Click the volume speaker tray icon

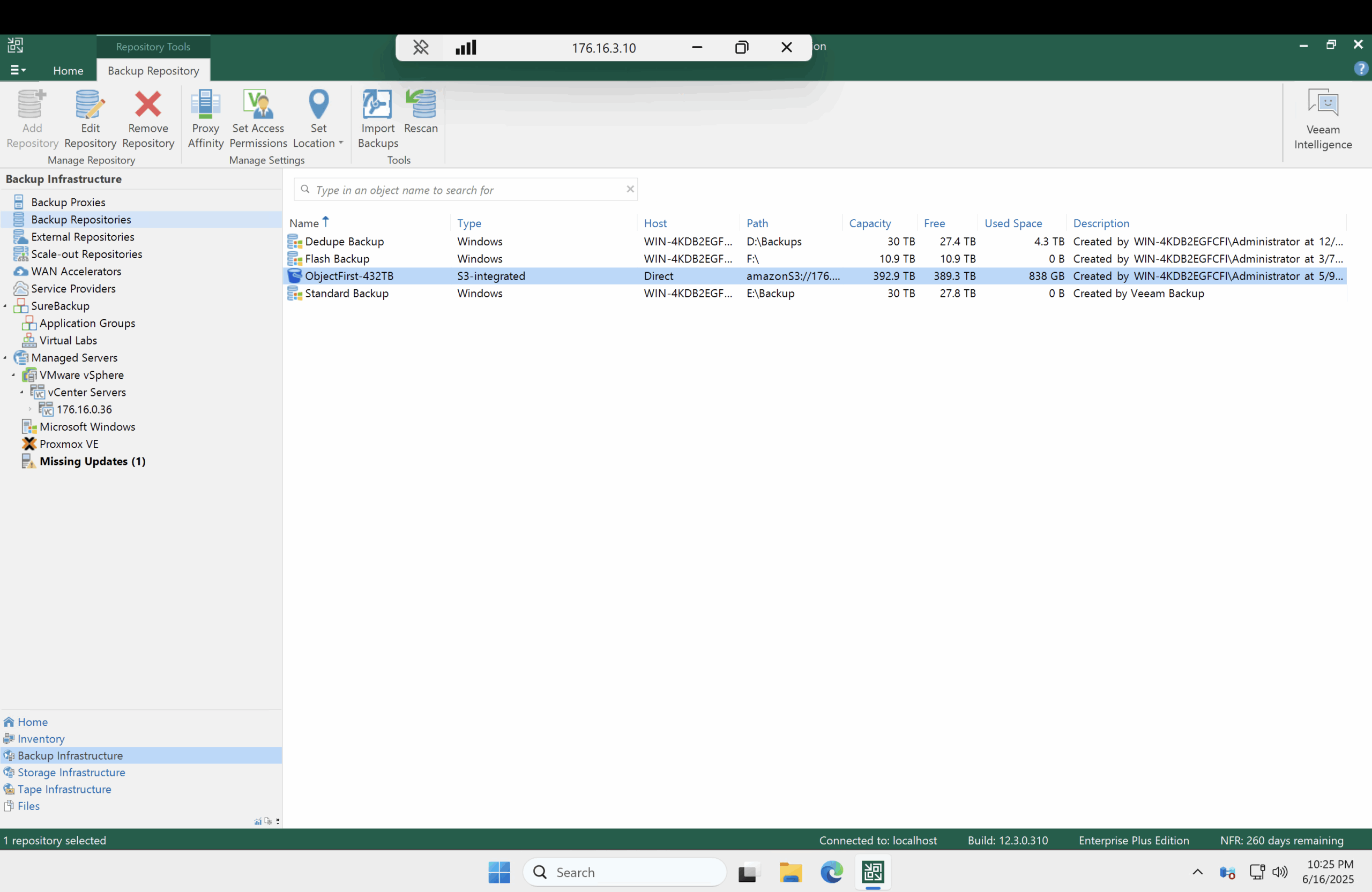click(x=1280, y=872)
